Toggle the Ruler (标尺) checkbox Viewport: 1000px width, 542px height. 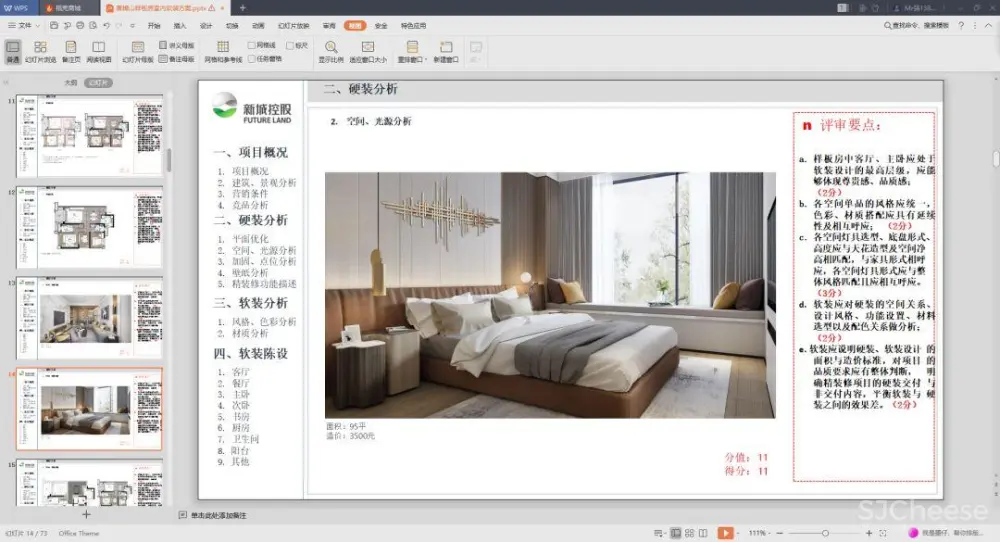tap(289, 45)
